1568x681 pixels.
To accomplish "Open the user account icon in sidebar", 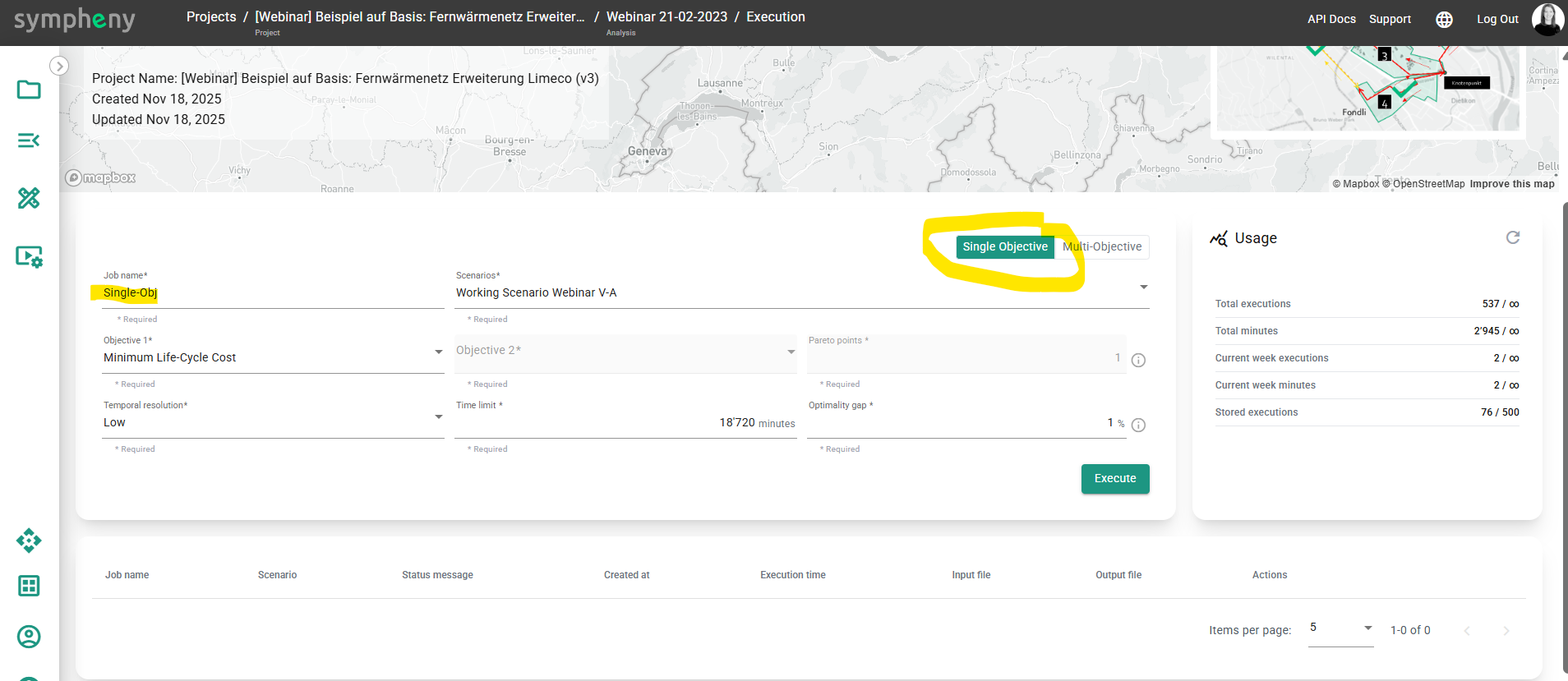I will point(29,637).
